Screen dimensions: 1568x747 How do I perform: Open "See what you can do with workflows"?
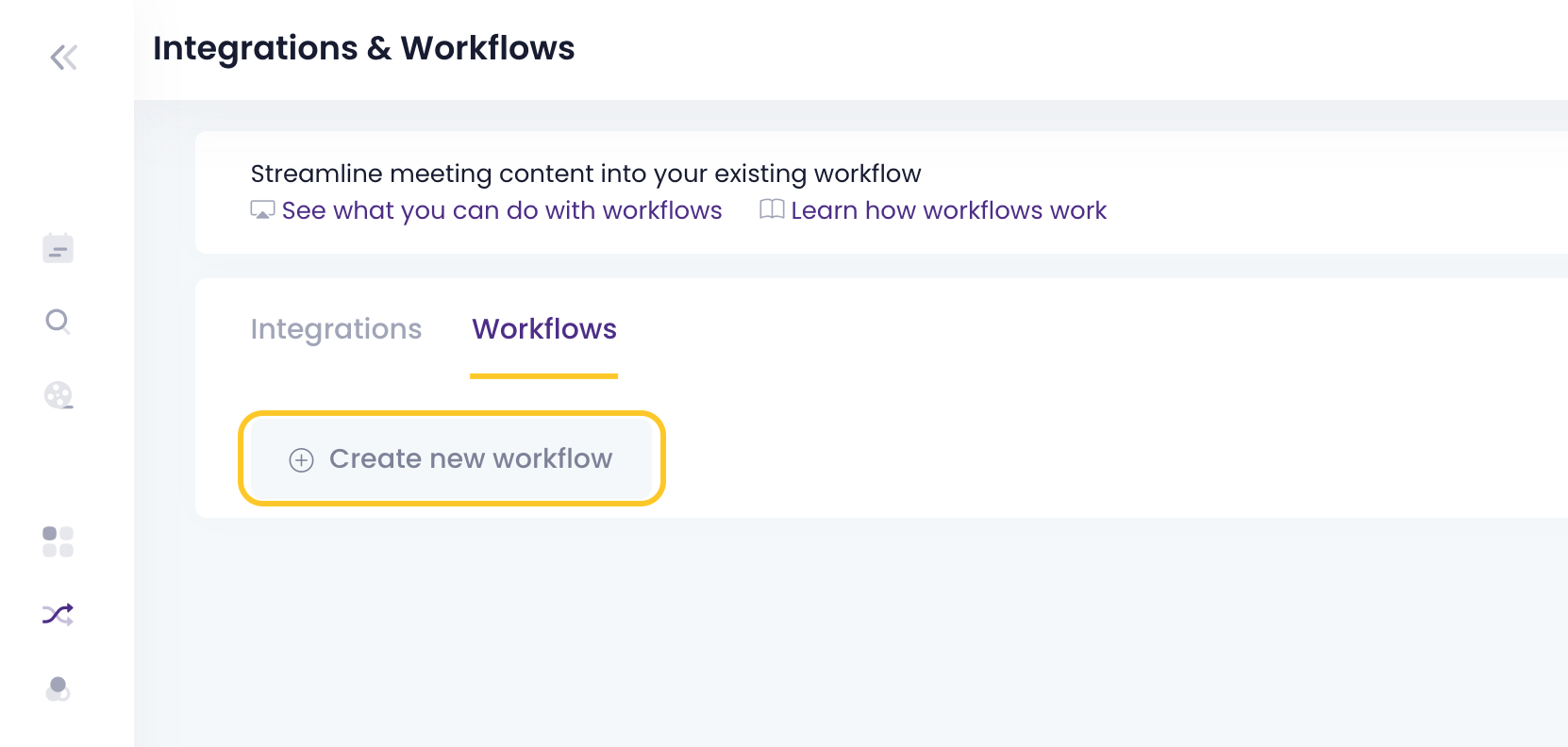(x=501, y=210)
